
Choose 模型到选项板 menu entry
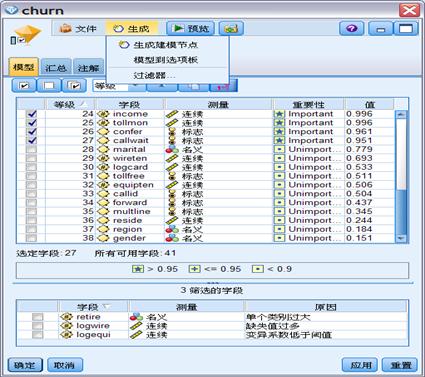pyautogui.click(x=166, y=60)
